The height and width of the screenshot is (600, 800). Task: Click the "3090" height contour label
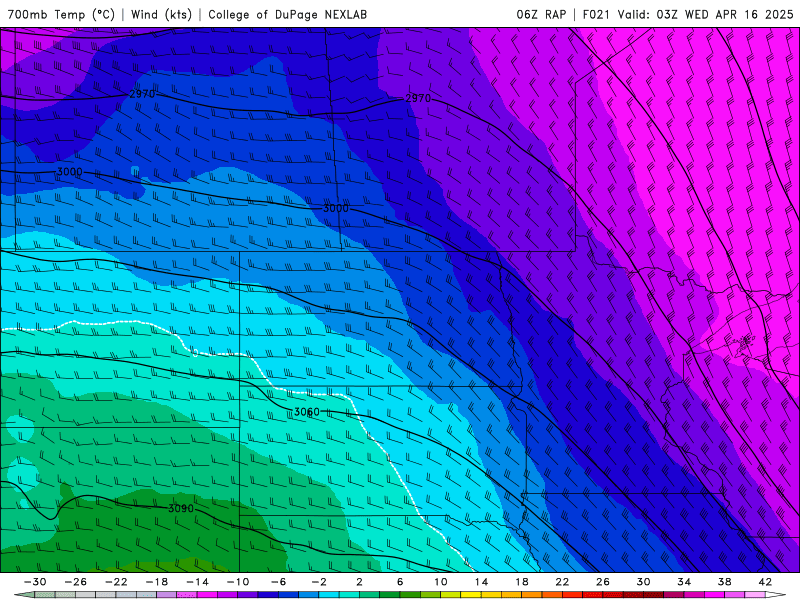pyautogui.click(x=181, y=508)
